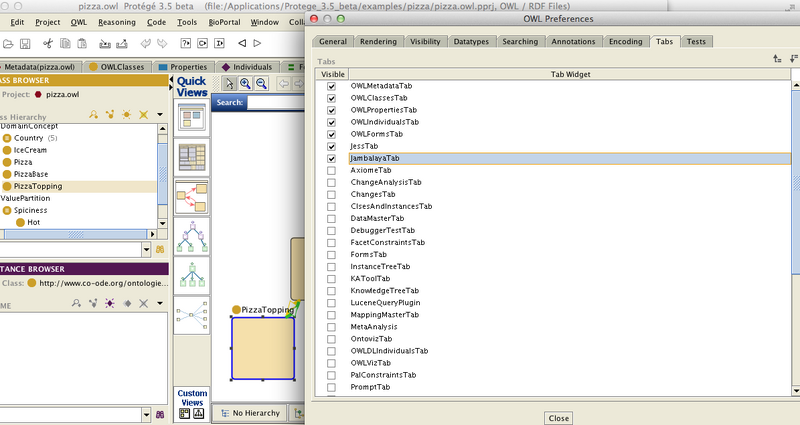Viewport: 800px width, 425px height.
Task: Click the '?' check consistency toolbar icon
Action: coord(186,43)
